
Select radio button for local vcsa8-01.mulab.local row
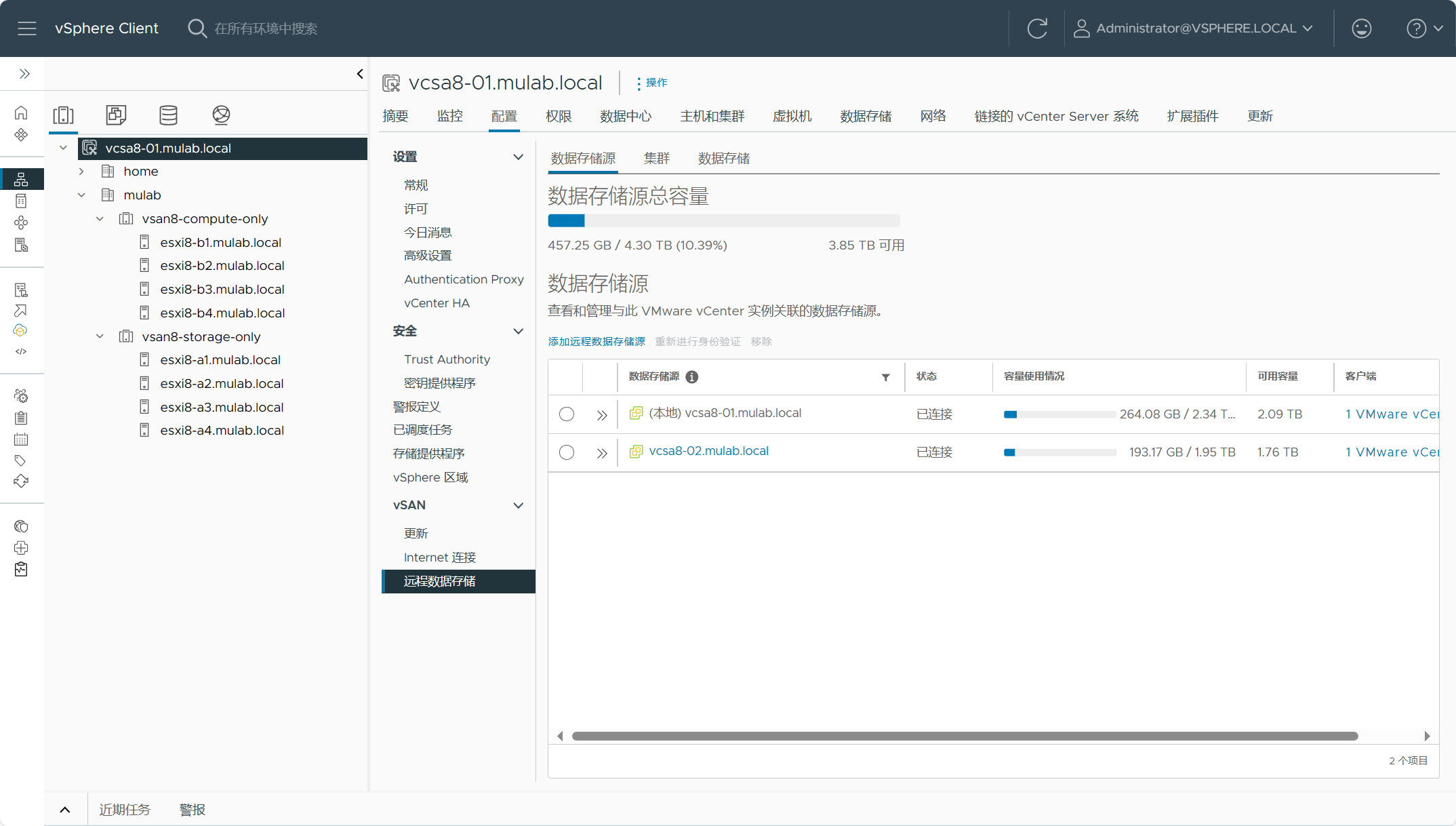click(567, 414)
